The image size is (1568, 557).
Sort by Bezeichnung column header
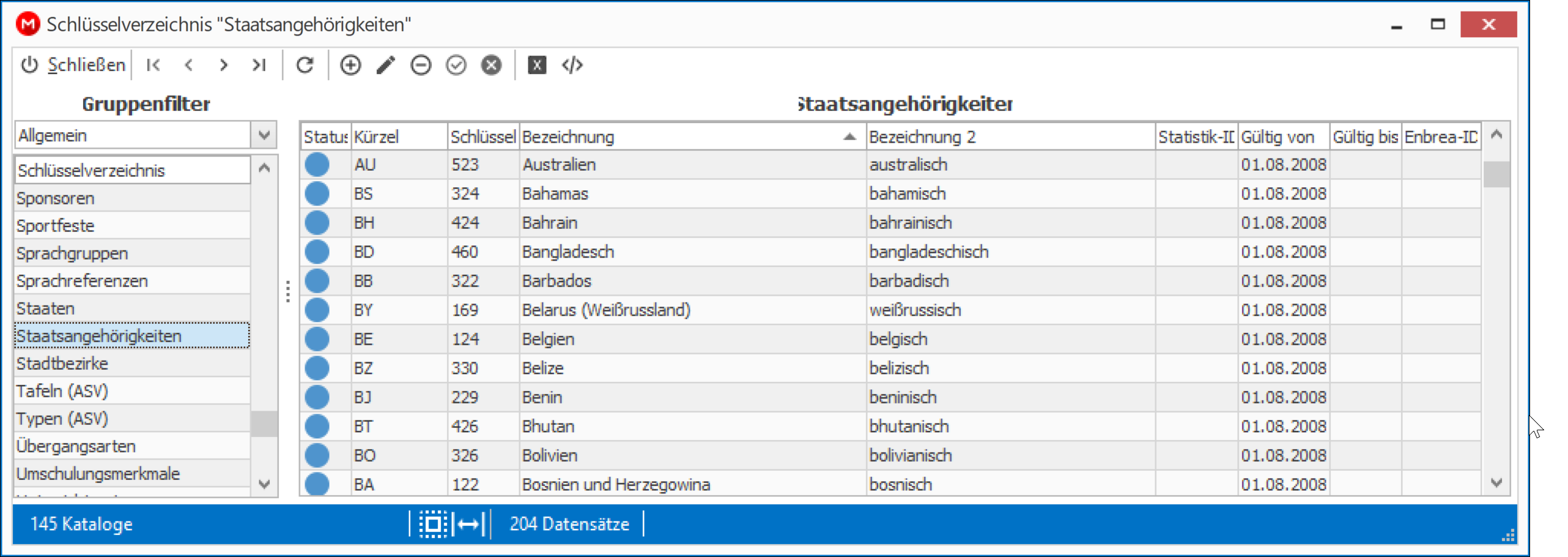coord(692,136)
